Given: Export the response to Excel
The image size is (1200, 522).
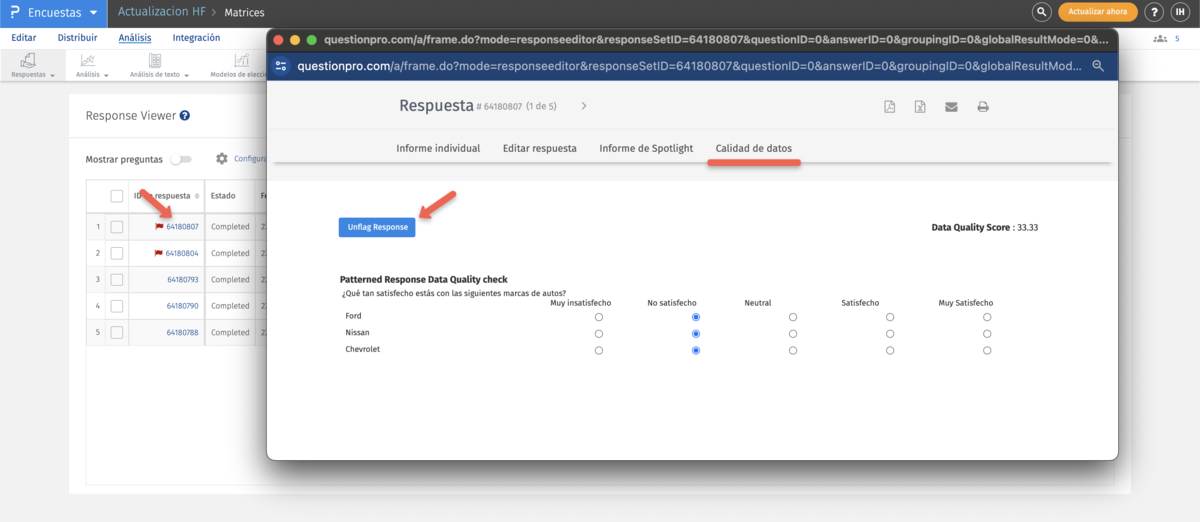Looking at the screenshot, I should point(920,106).
